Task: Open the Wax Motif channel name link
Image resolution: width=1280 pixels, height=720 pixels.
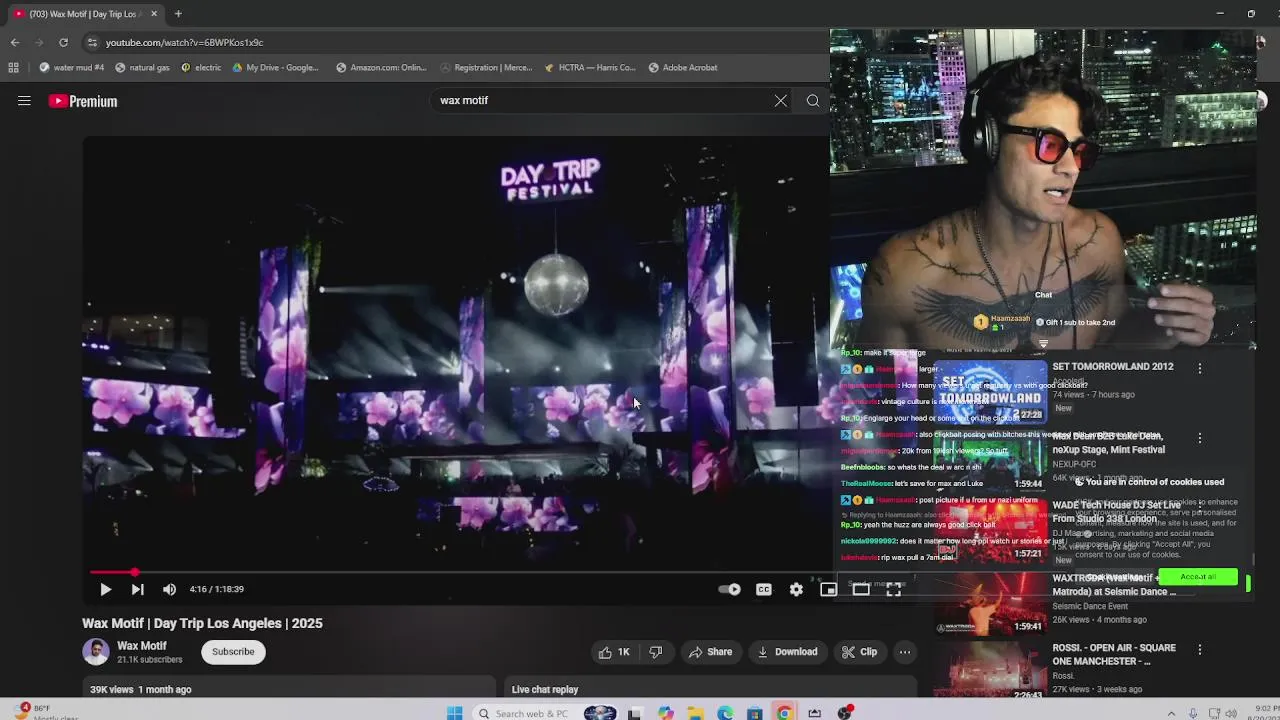Action: click(x=142, y=646)
